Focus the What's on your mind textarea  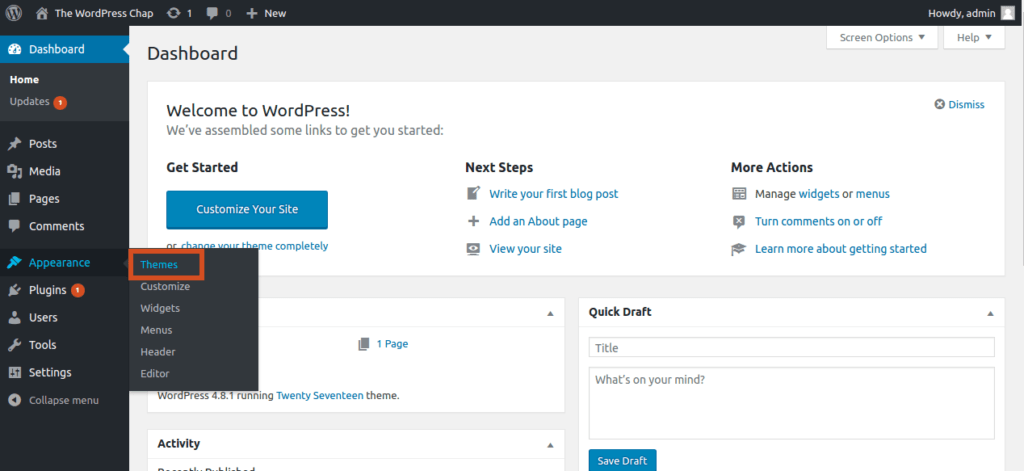(x=792, y=403)
